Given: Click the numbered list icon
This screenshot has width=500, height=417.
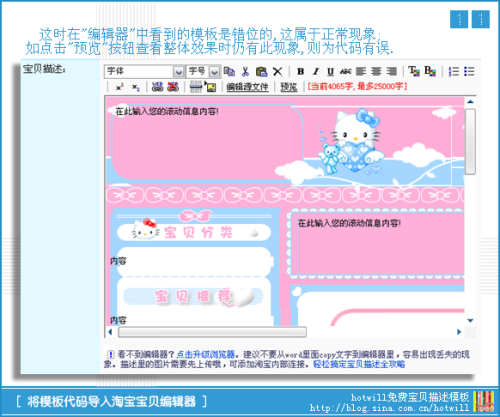Looking at the screenshot, I should pos(454,71).
